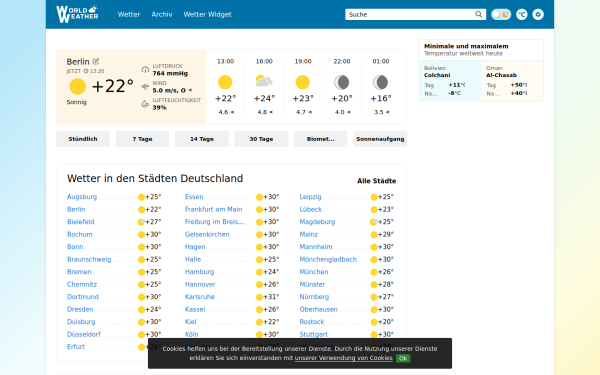Open weather for Lübeck
Screen dimensions: 600x375
pyautogui.click(x=310, y=209)
